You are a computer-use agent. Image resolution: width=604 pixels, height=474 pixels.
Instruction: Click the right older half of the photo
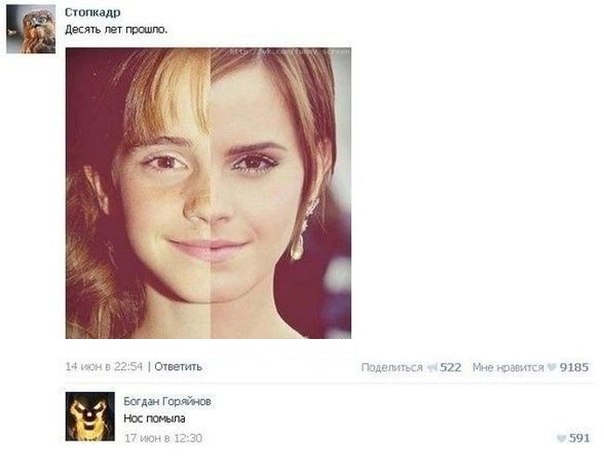pyautogui.click(x=281, y=193)
